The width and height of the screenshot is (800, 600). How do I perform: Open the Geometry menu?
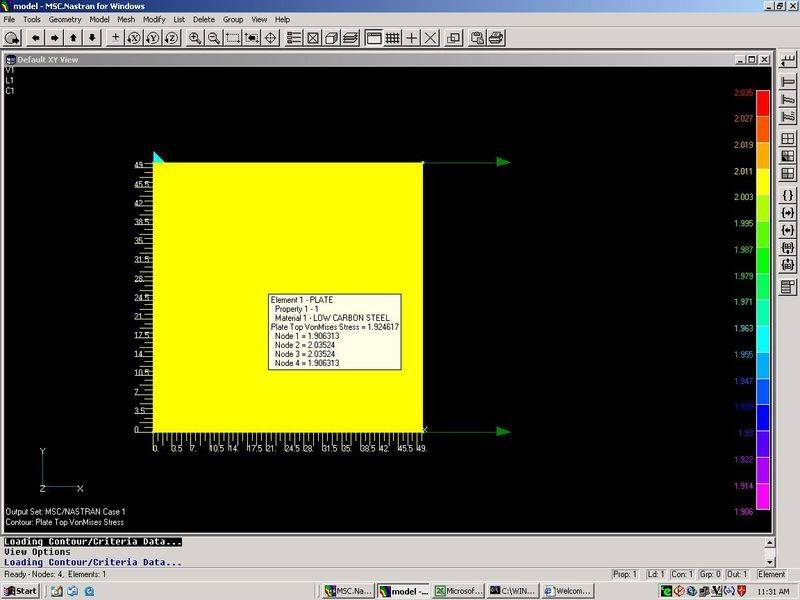(65, 19)
